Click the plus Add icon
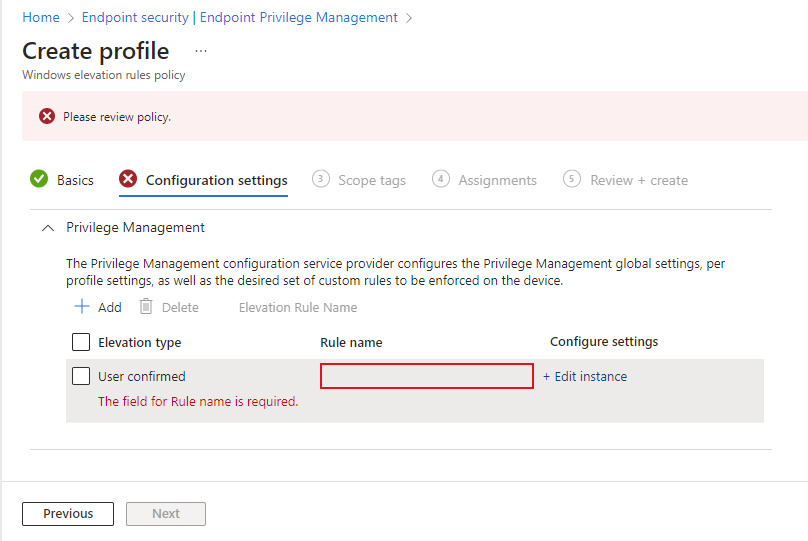This screenshot has height=541, width=808. click(x=82, y=307)
